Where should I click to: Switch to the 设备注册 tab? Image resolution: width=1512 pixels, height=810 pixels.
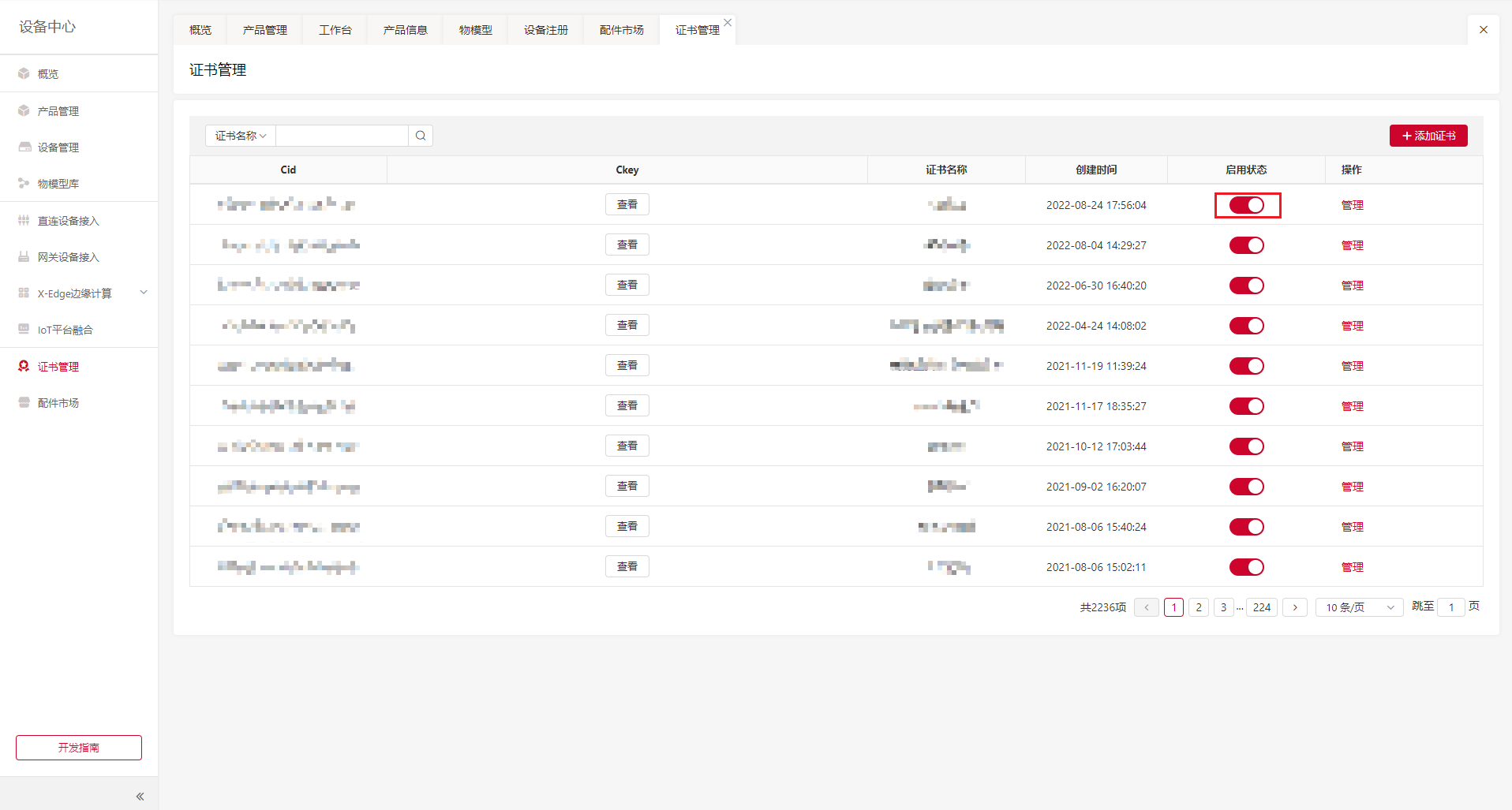pos(545,30)
